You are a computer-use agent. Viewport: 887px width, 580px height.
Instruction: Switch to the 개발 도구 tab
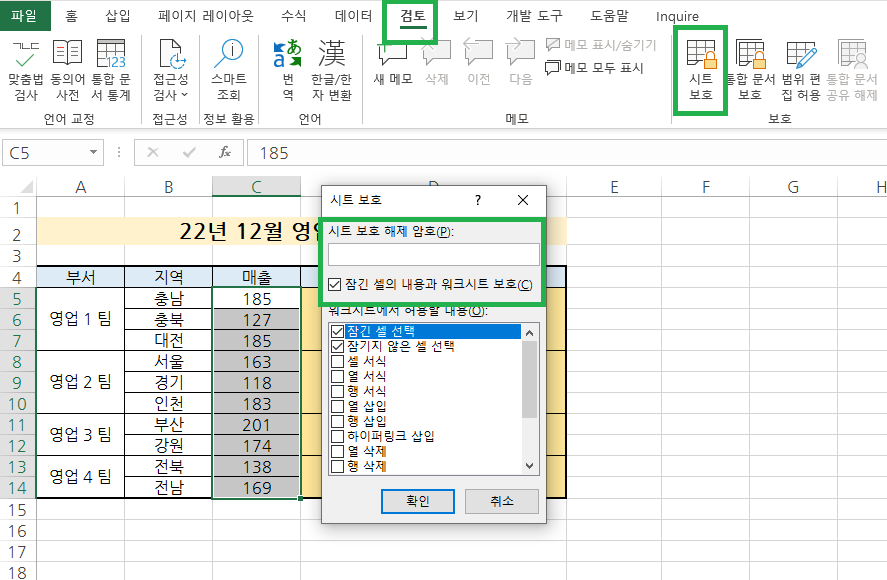(534, 16)
